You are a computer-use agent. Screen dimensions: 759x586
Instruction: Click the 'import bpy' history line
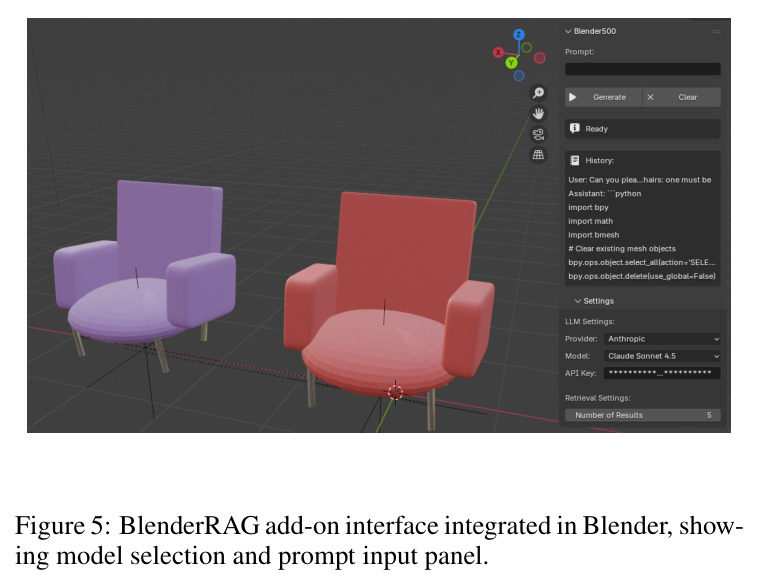click(x=588, y=207)
